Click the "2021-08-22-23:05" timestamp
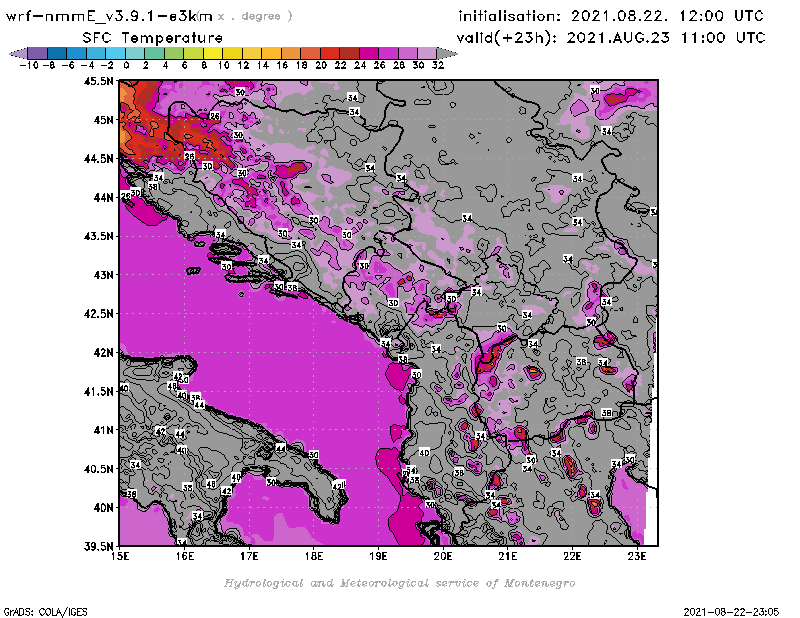This screenshot has width=800, height=618. (x=731, y=612)
